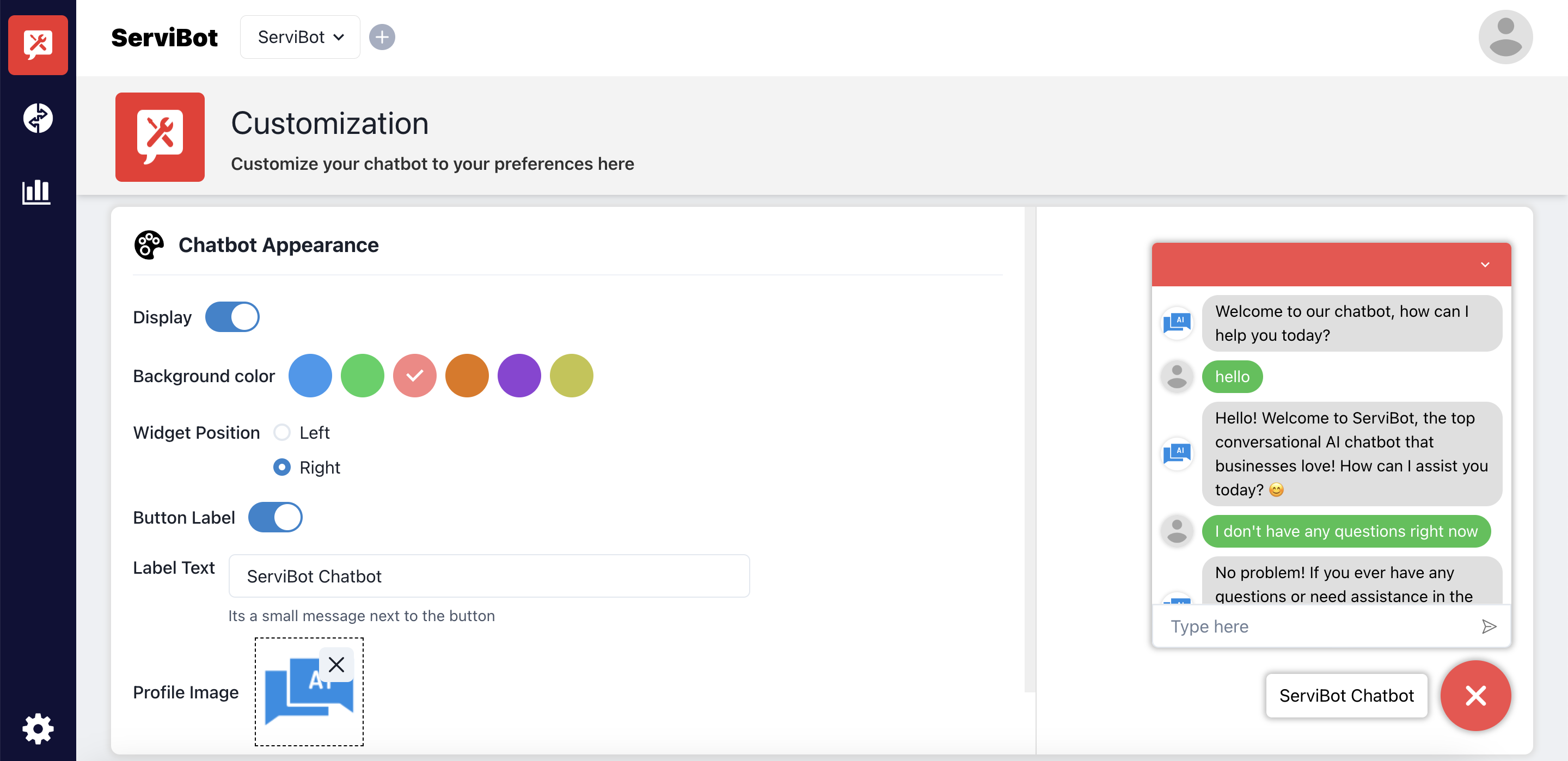Remove the profile image with X
Screen dimensions: 1568x761
click(x=336, y=664)
